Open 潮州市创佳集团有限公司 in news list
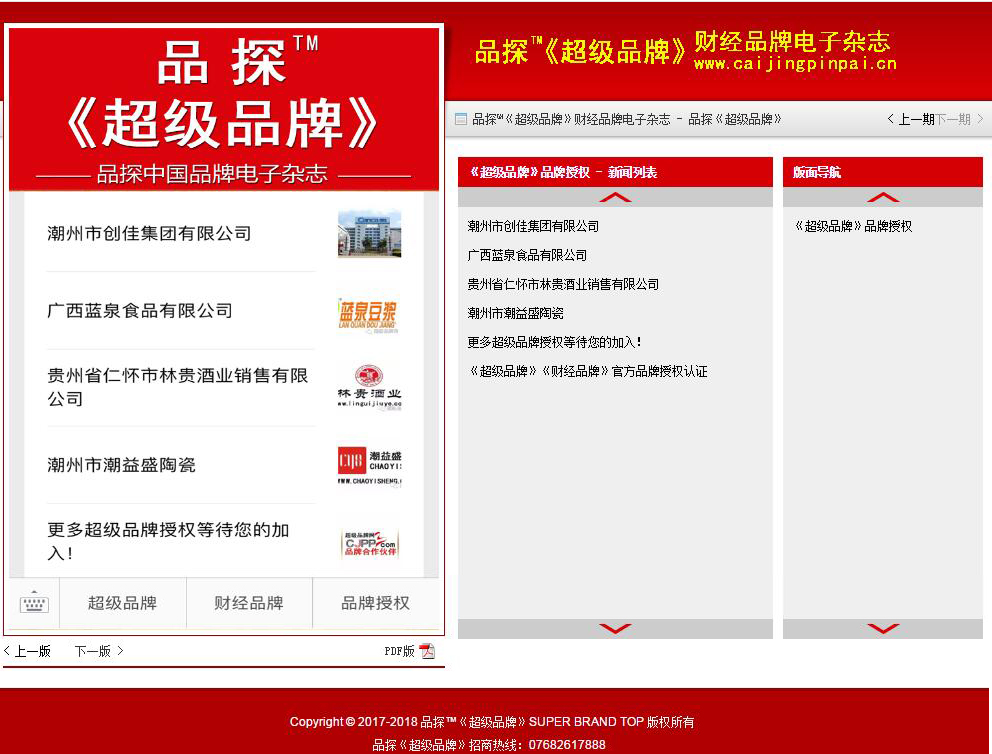992x754 pixels. (533, 226)
